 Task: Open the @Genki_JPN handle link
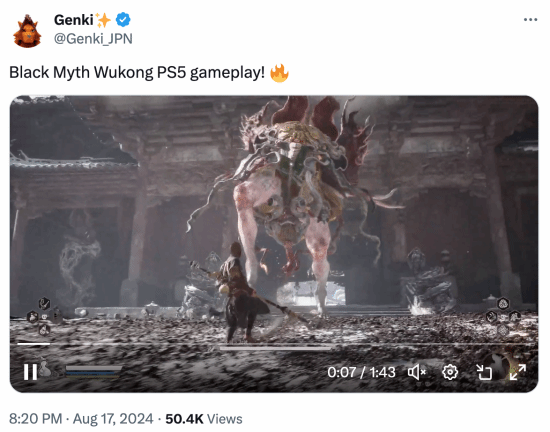[x=93, y=39]
